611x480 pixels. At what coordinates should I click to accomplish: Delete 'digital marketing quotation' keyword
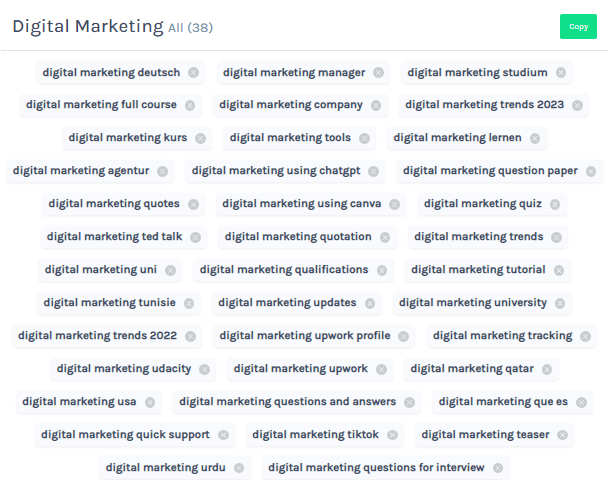click(x=385, y=237)
